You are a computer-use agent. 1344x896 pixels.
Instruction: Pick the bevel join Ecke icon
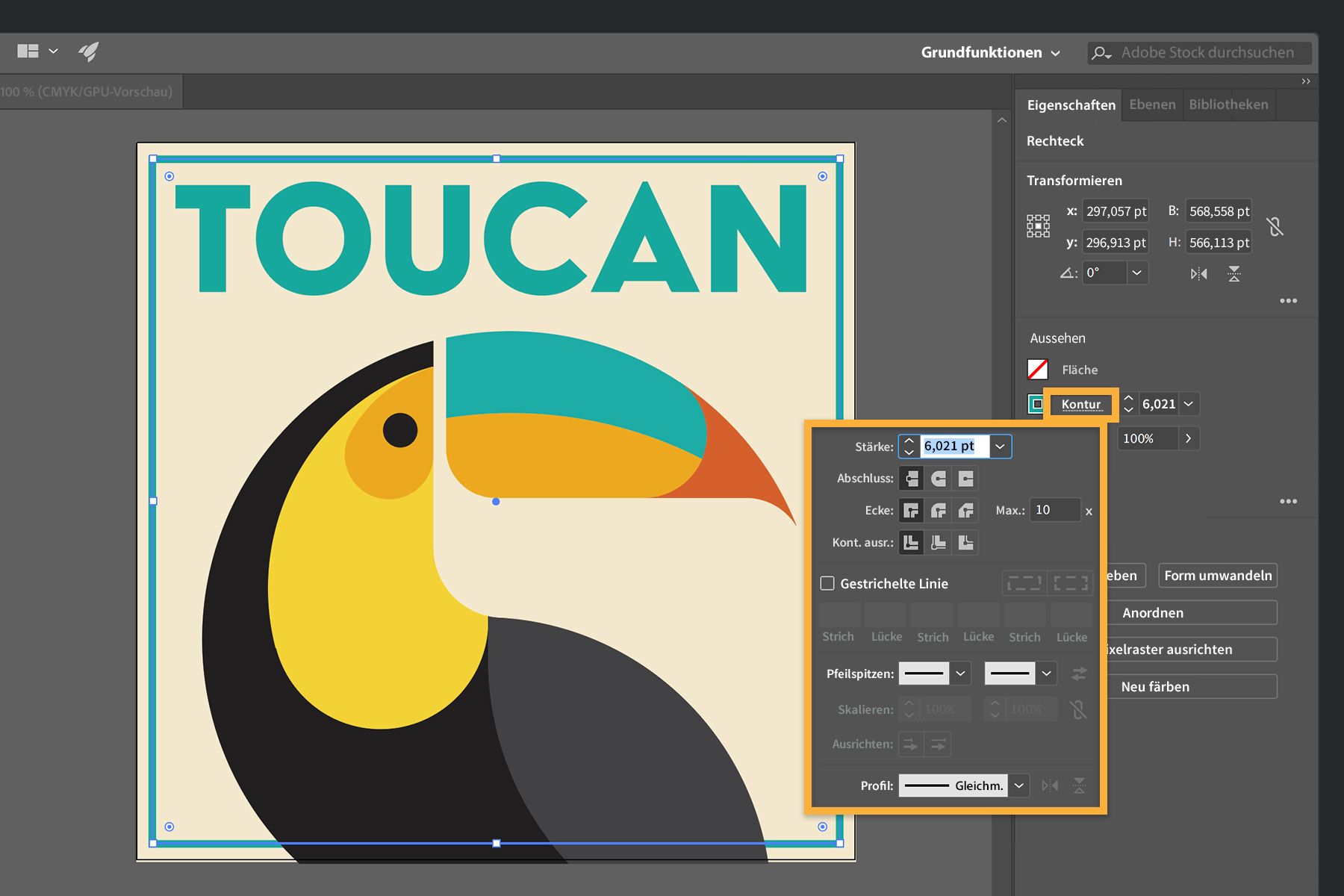coord(966,511)
